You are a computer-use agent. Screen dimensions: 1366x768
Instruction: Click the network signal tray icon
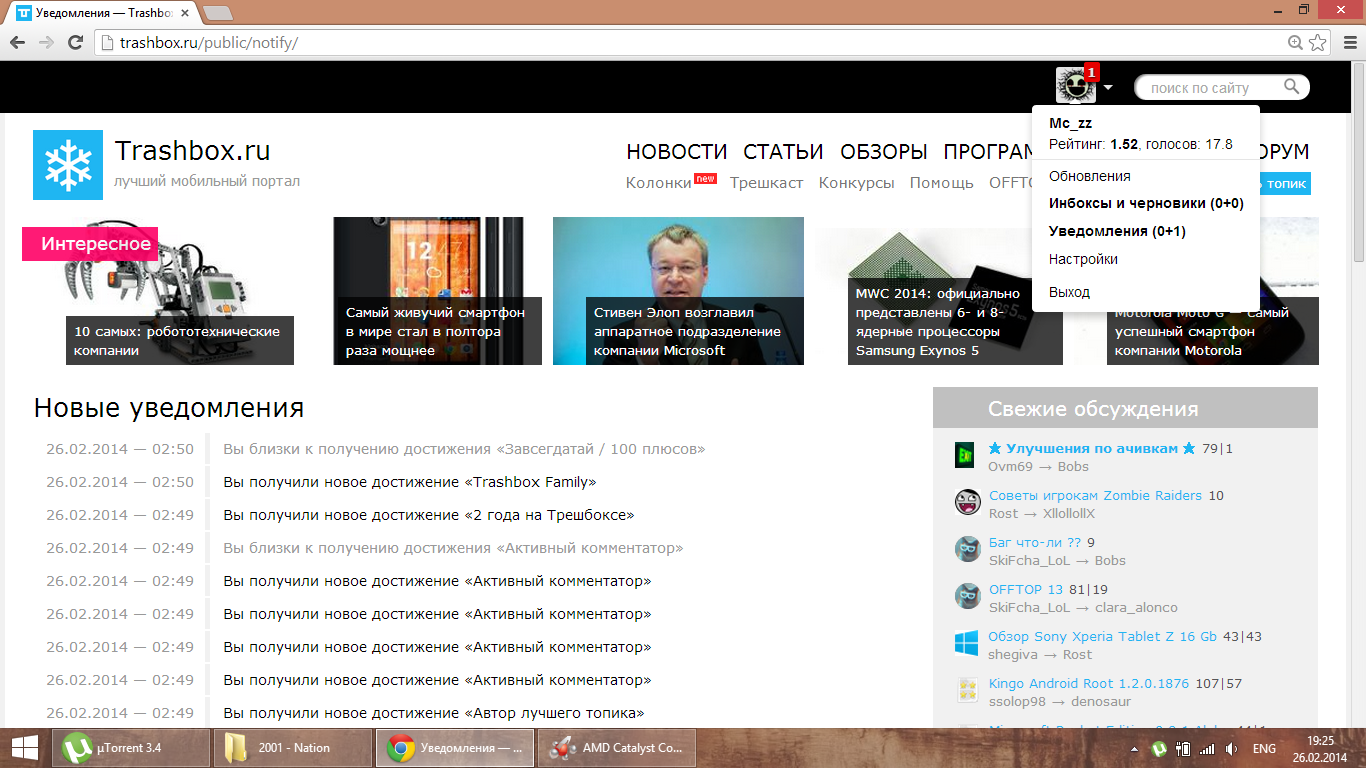1207,748
